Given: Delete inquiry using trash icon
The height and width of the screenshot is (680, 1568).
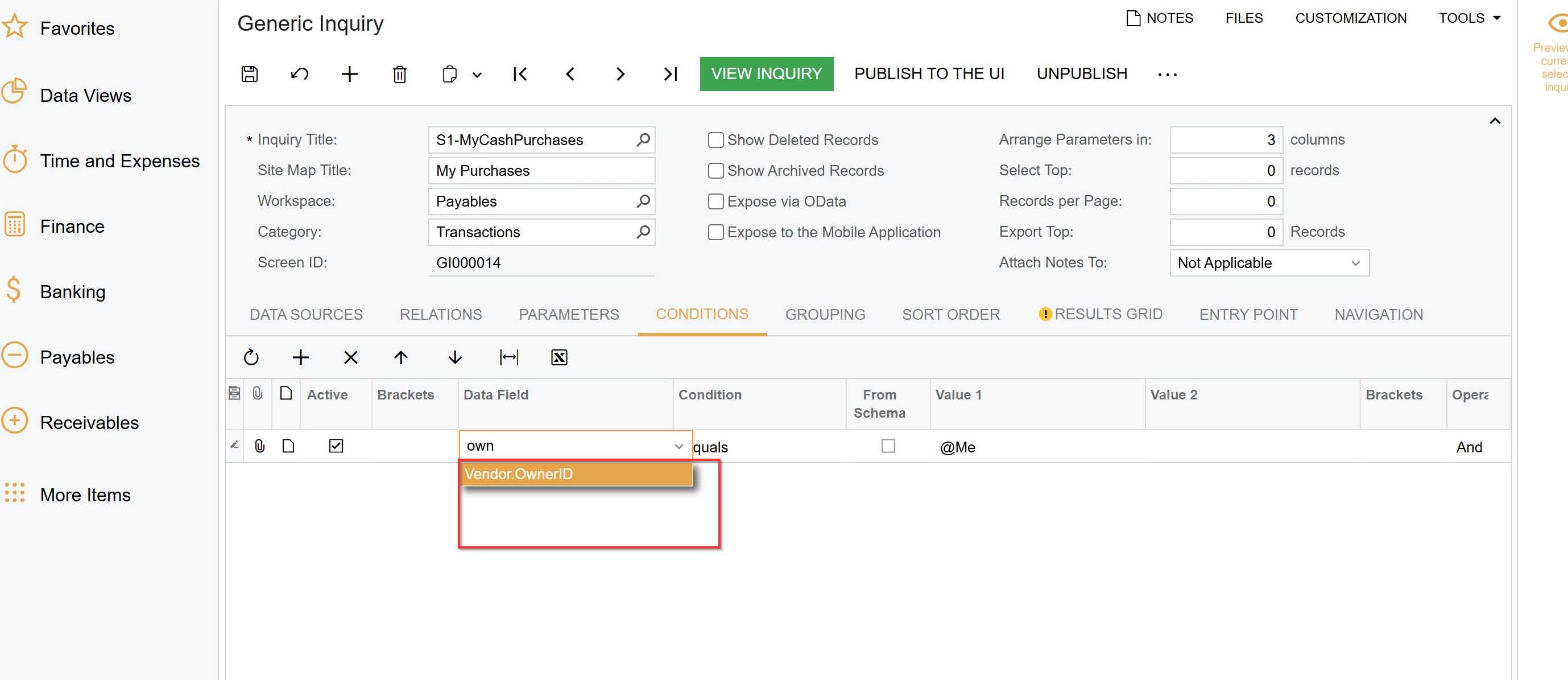Looking at the screenshot, I should (399, 75).
